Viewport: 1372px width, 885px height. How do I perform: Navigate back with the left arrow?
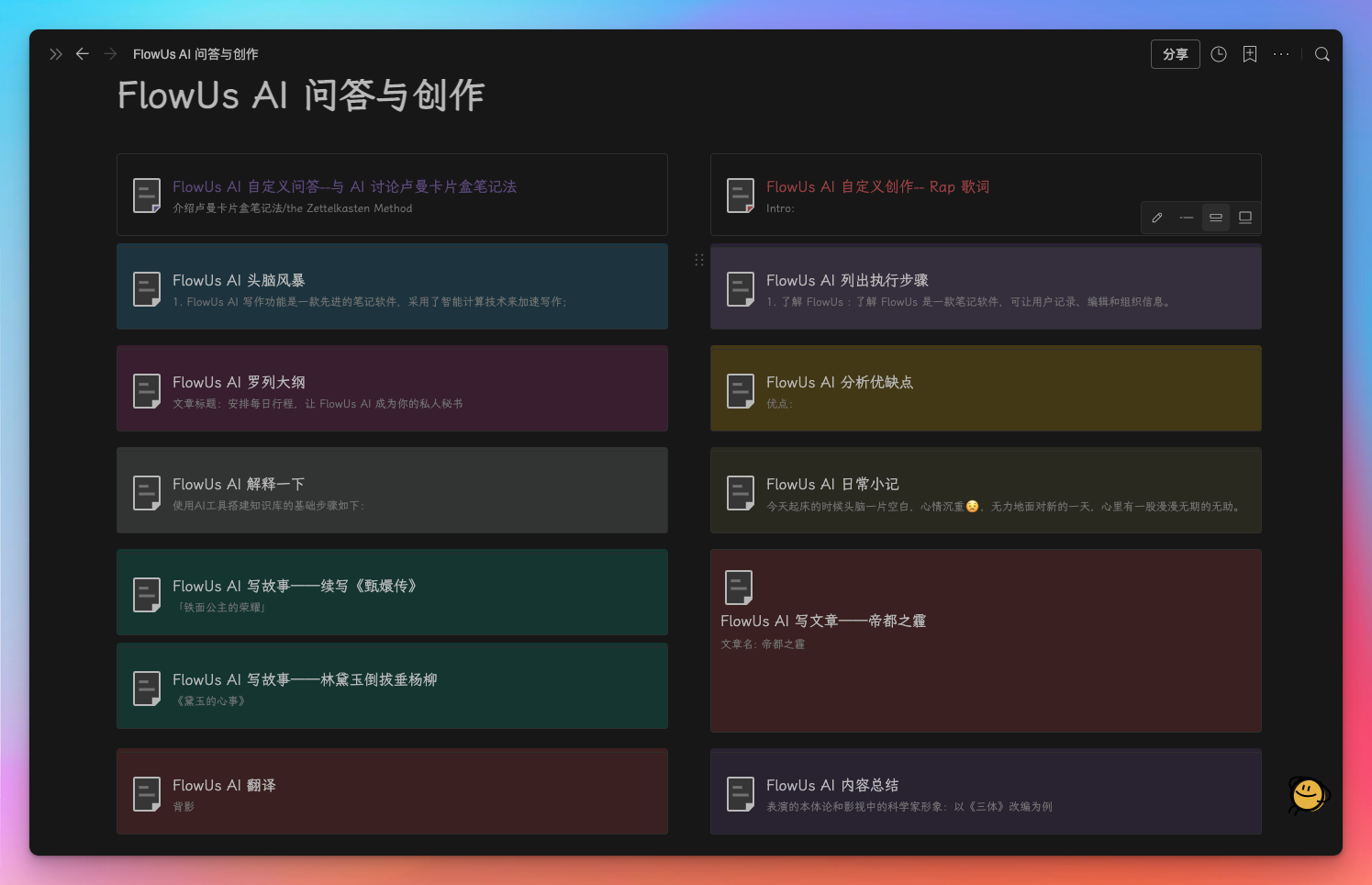[x=83, y=54]
